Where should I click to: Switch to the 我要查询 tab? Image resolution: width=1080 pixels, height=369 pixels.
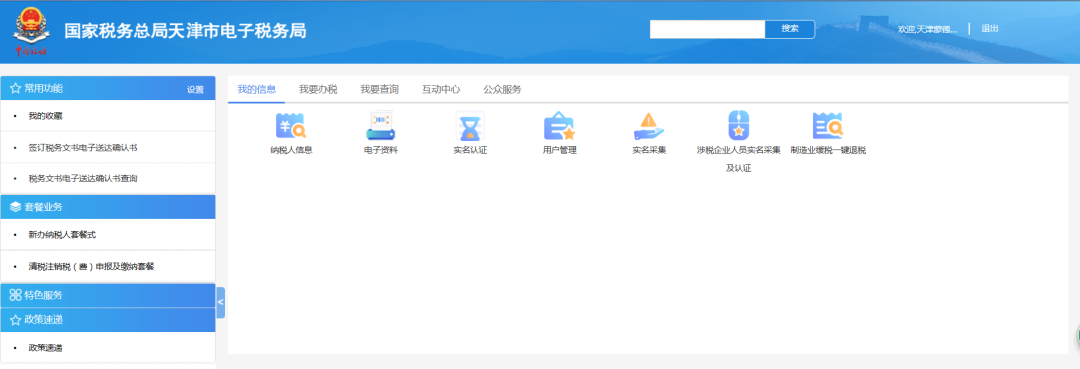click(x=380, y=89)
